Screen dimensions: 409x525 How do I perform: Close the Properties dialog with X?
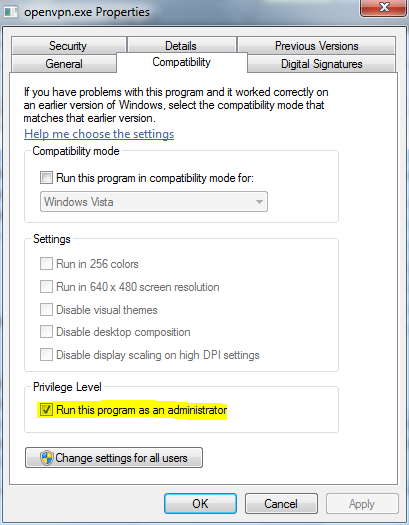coord(383,7)
